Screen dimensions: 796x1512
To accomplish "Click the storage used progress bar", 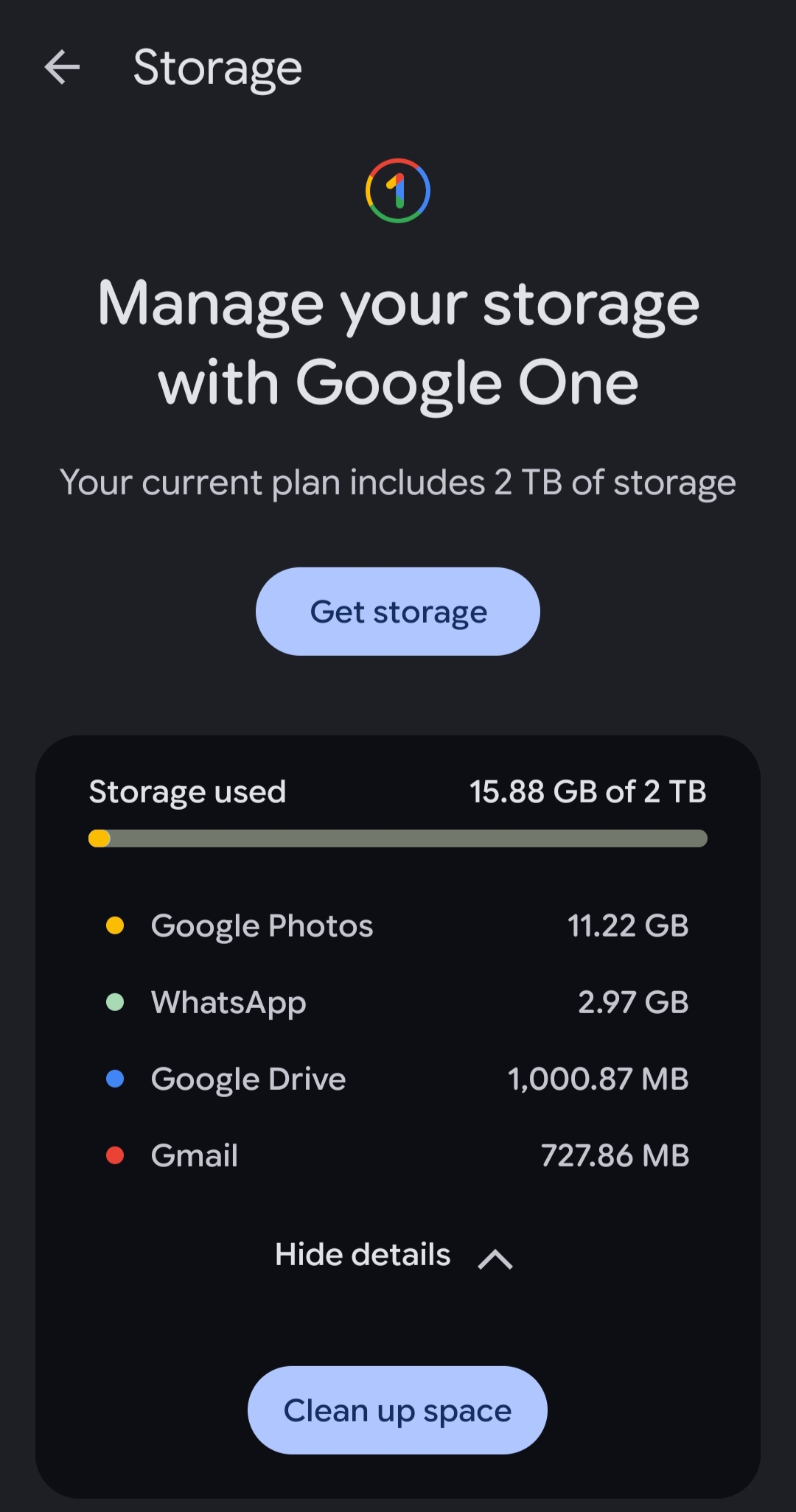I will pos(398,839).
